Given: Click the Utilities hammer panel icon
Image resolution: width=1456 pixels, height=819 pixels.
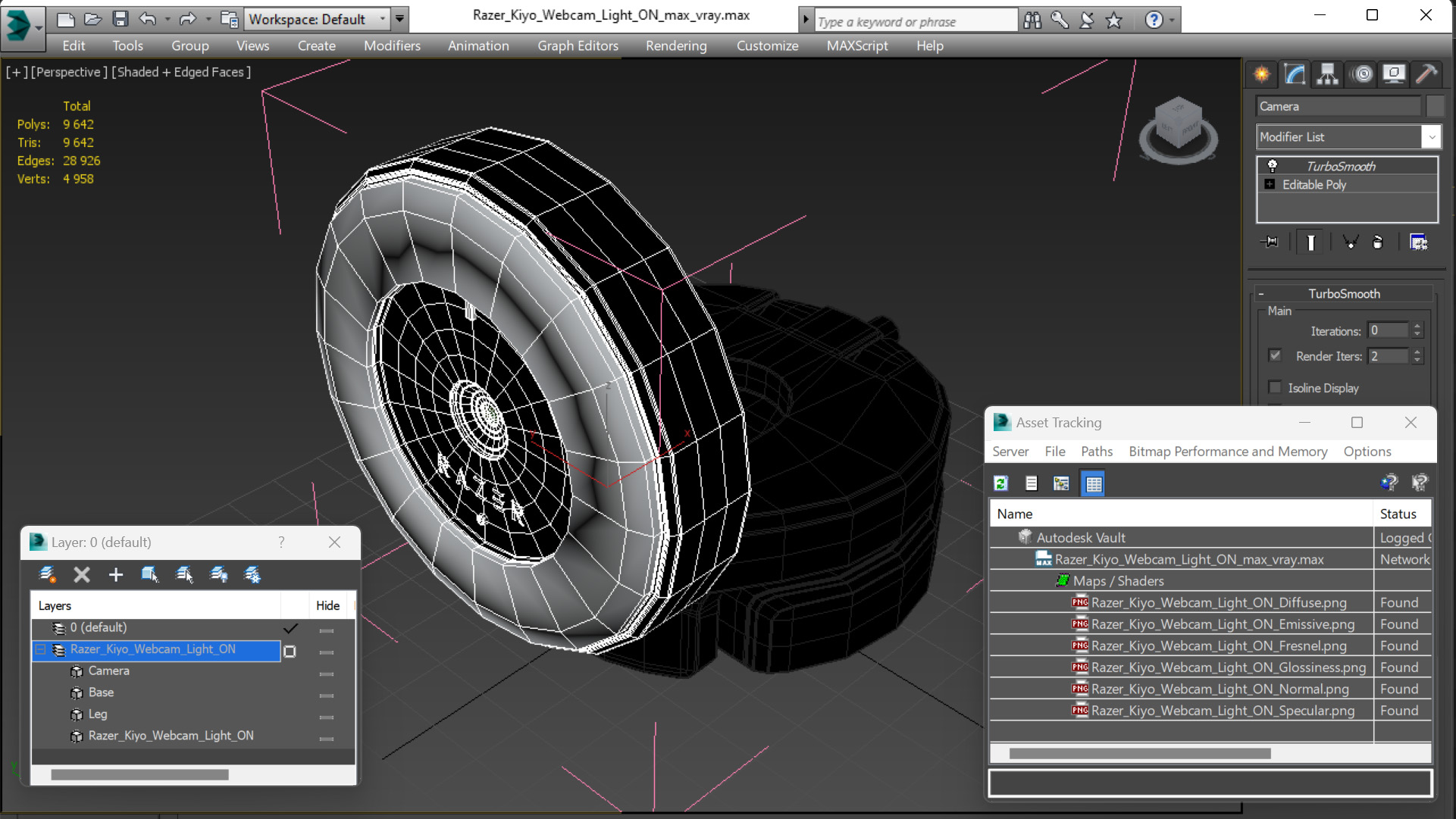Looking at the screenshot, I should (1427, 73).
